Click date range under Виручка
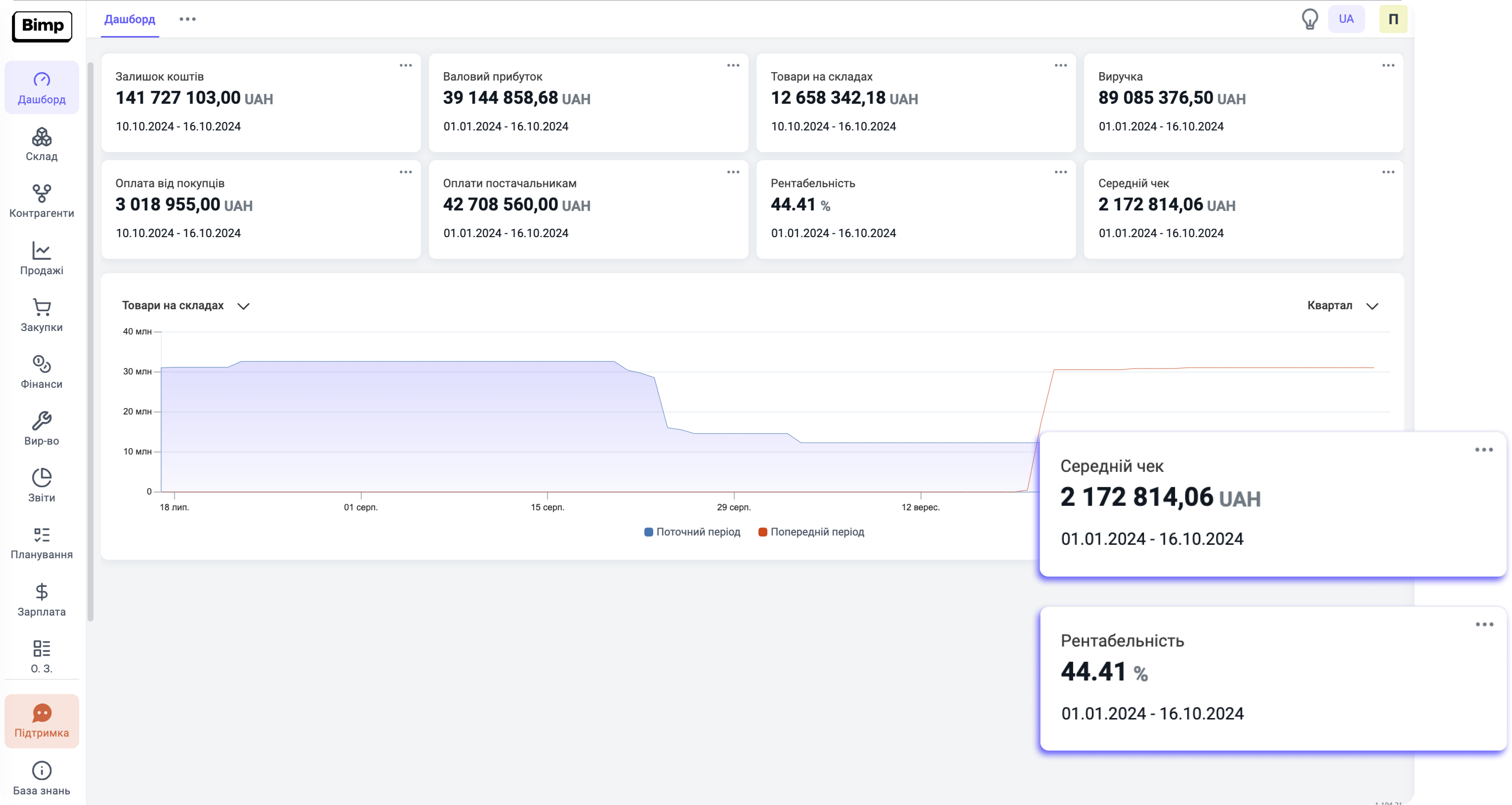 pyautogui.click(x=1161, y=126)
